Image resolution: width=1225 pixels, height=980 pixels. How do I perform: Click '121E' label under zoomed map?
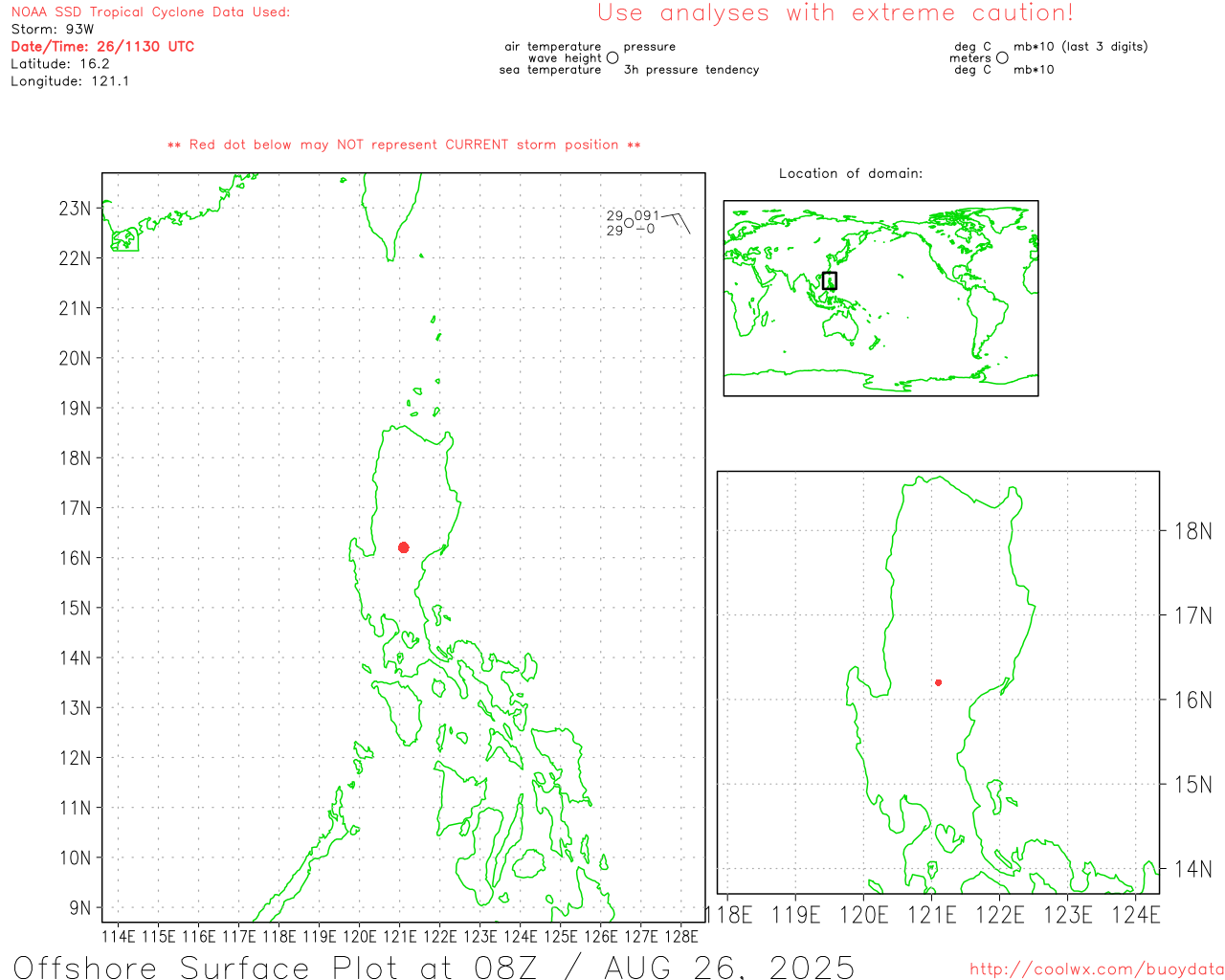(x=932, y=916)
